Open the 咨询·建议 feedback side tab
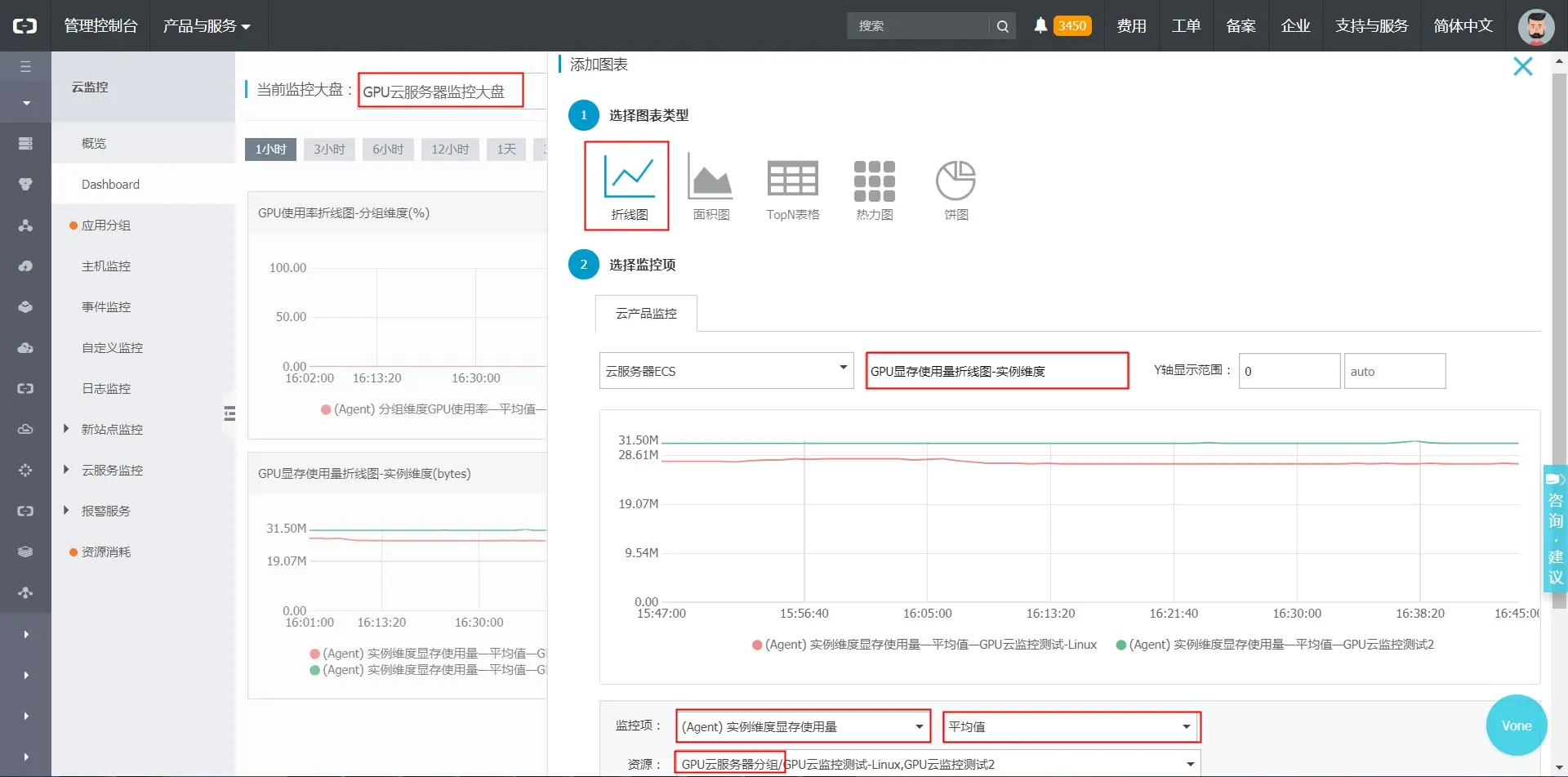 [x=1555, y=528]
